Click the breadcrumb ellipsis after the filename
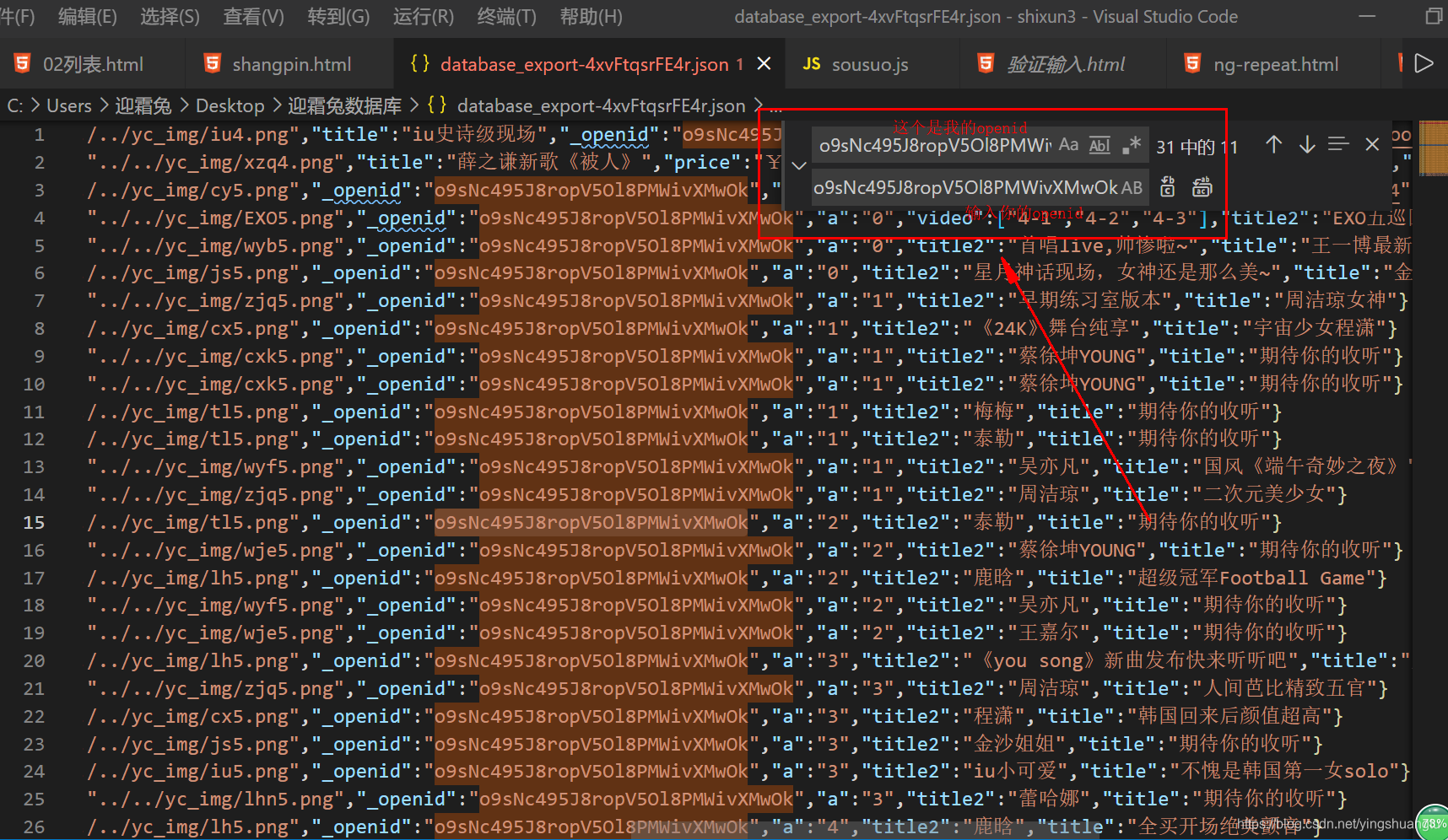Screen dimensions: 1448x840 pyautogui.click(x=775, y=108)
